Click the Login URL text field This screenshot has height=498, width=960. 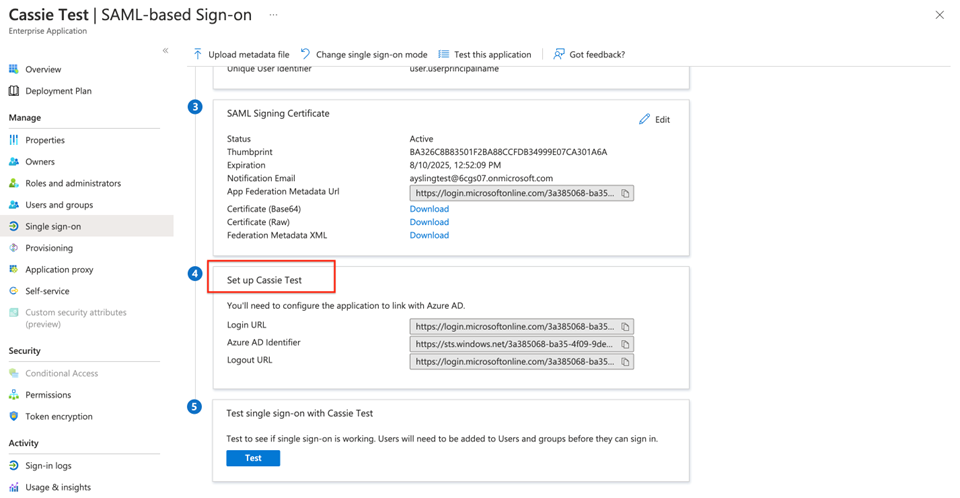coord(513,327)
